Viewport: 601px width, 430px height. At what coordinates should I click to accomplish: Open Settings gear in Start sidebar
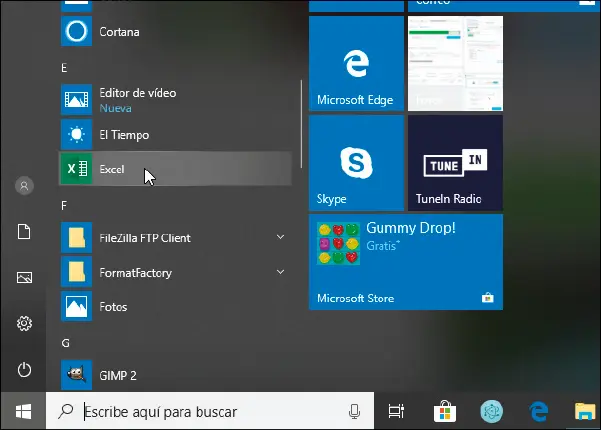pyautogui.click(x=25, y=323)
